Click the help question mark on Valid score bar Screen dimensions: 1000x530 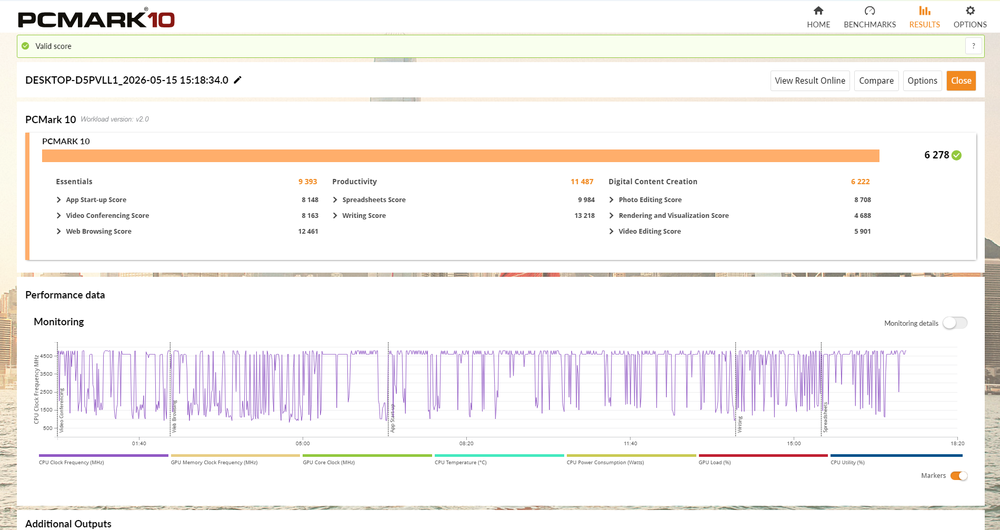[973, 46]
